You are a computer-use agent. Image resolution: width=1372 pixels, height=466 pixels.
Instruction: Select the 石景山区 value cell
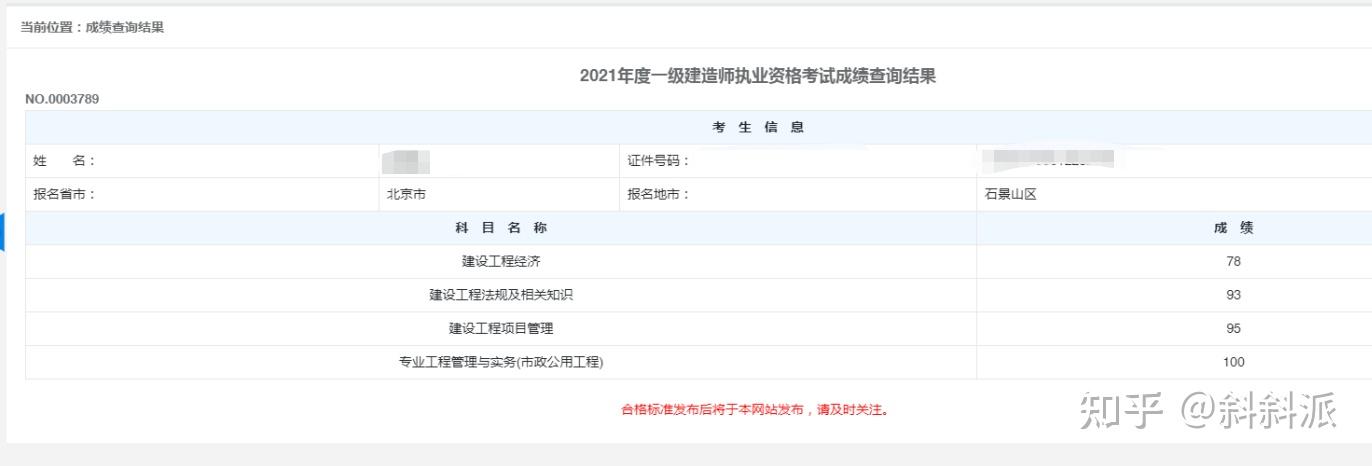point(1174,194)
